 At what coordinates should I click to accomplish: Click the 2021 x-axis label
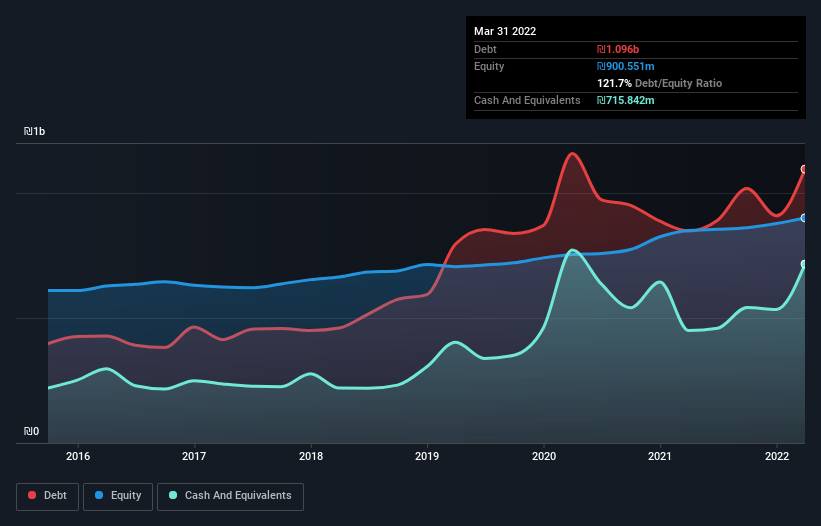[660, 456]
